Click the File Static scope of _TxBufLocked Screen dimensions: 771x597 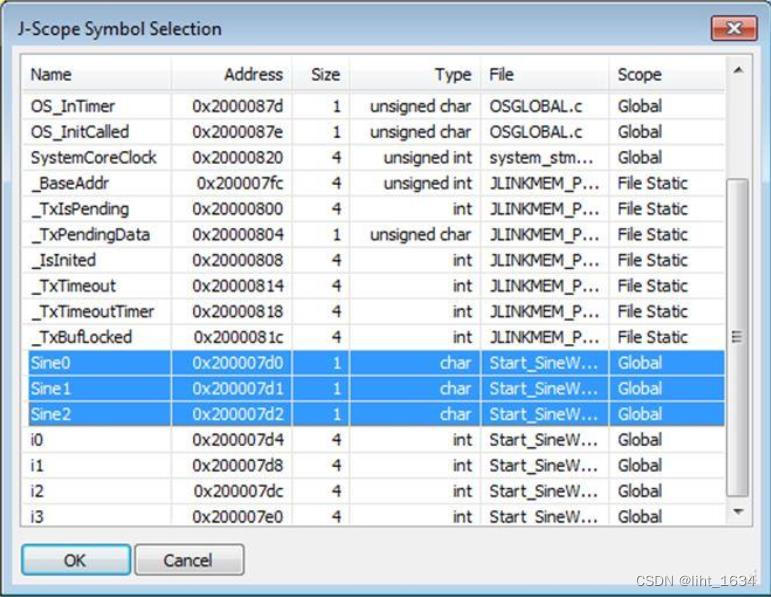click(652, 337)
